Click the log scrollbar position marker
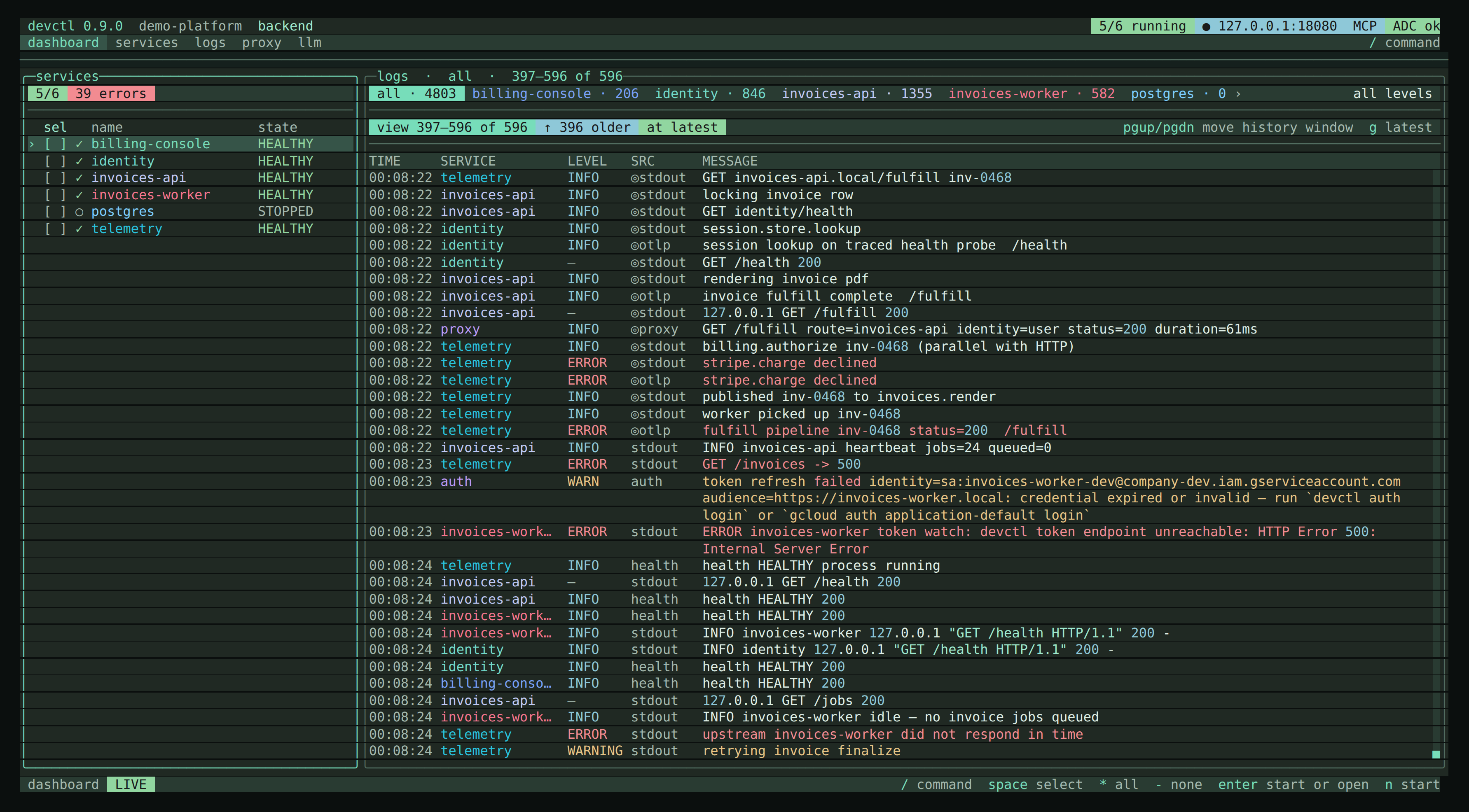This screenshot has height=812, width=1469. pyautogui.click(x=1436, y=754)
